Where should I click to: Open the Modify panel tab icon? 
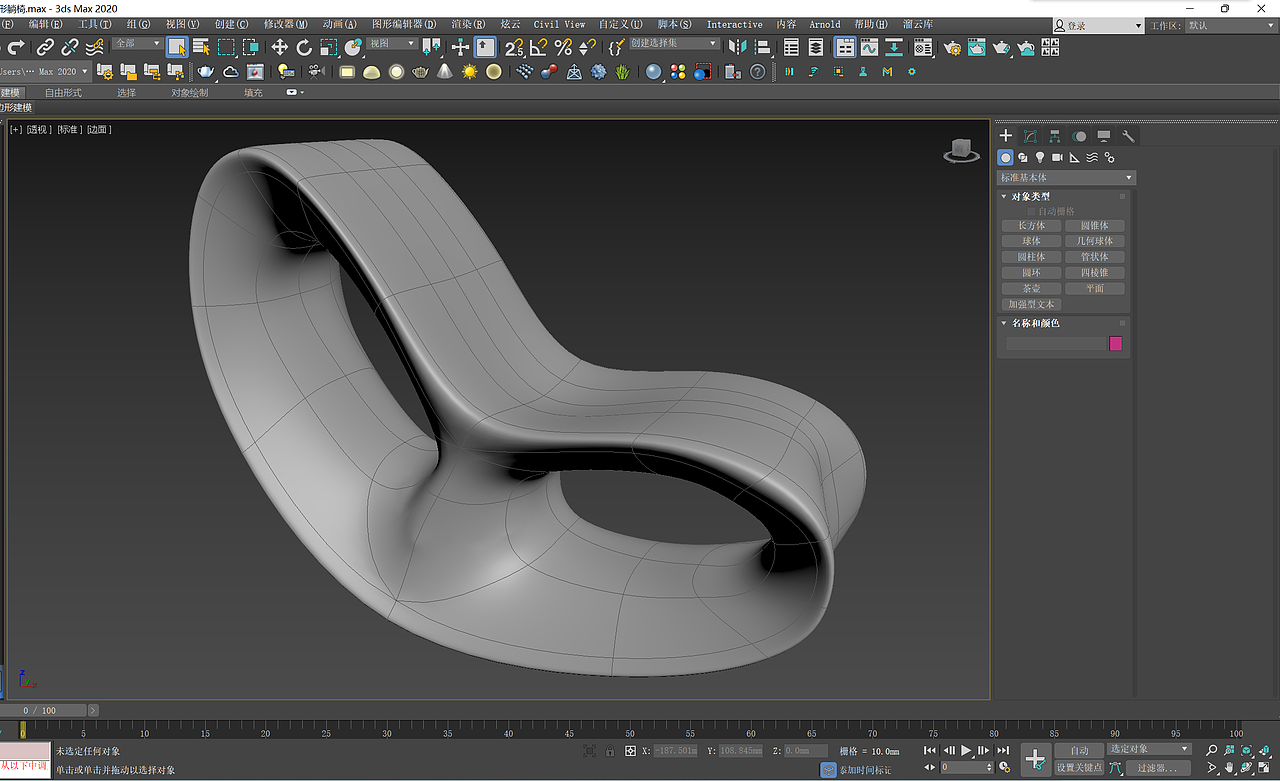point(1030,136)
